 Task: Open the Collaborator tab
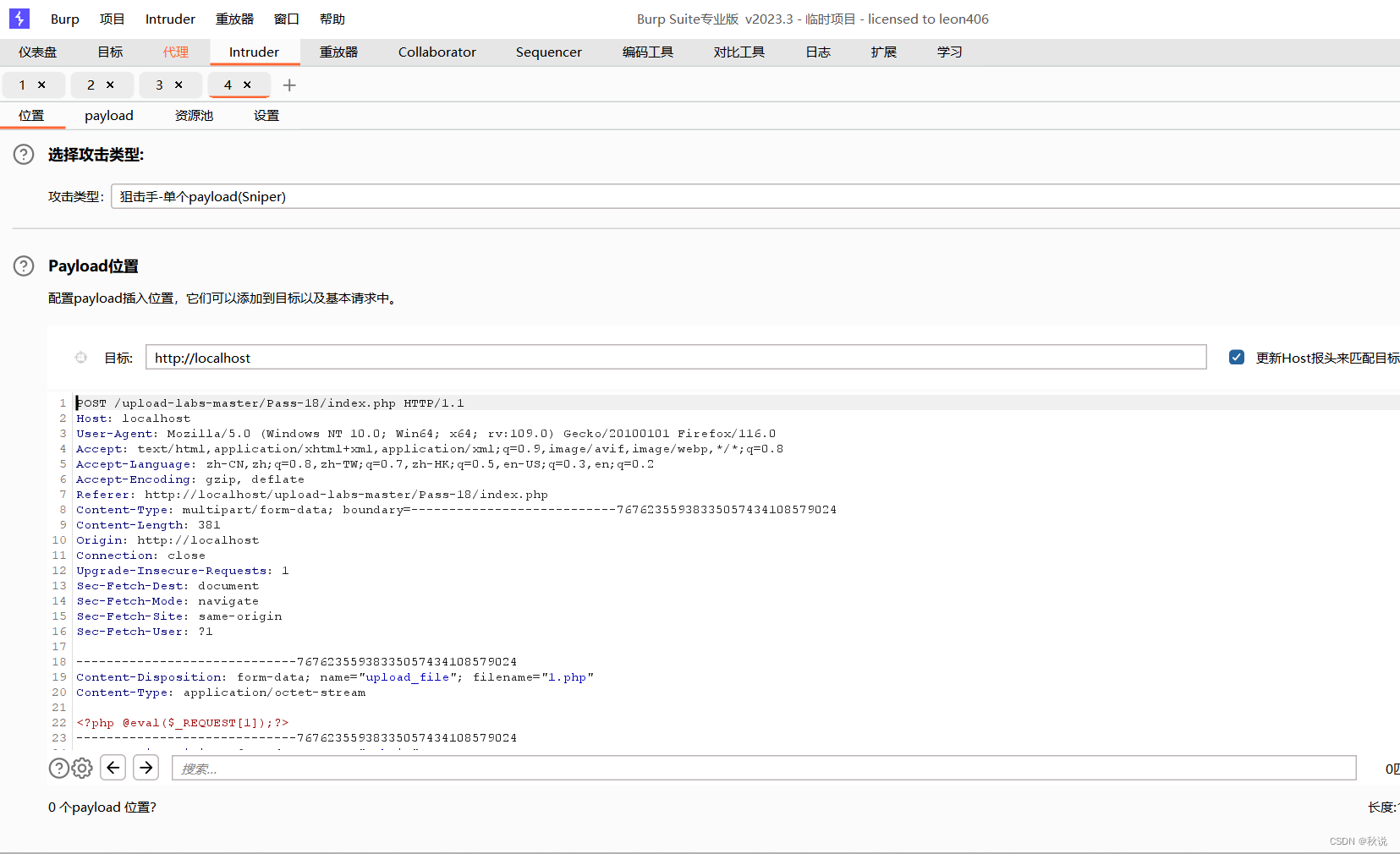[x=437, y=52]
